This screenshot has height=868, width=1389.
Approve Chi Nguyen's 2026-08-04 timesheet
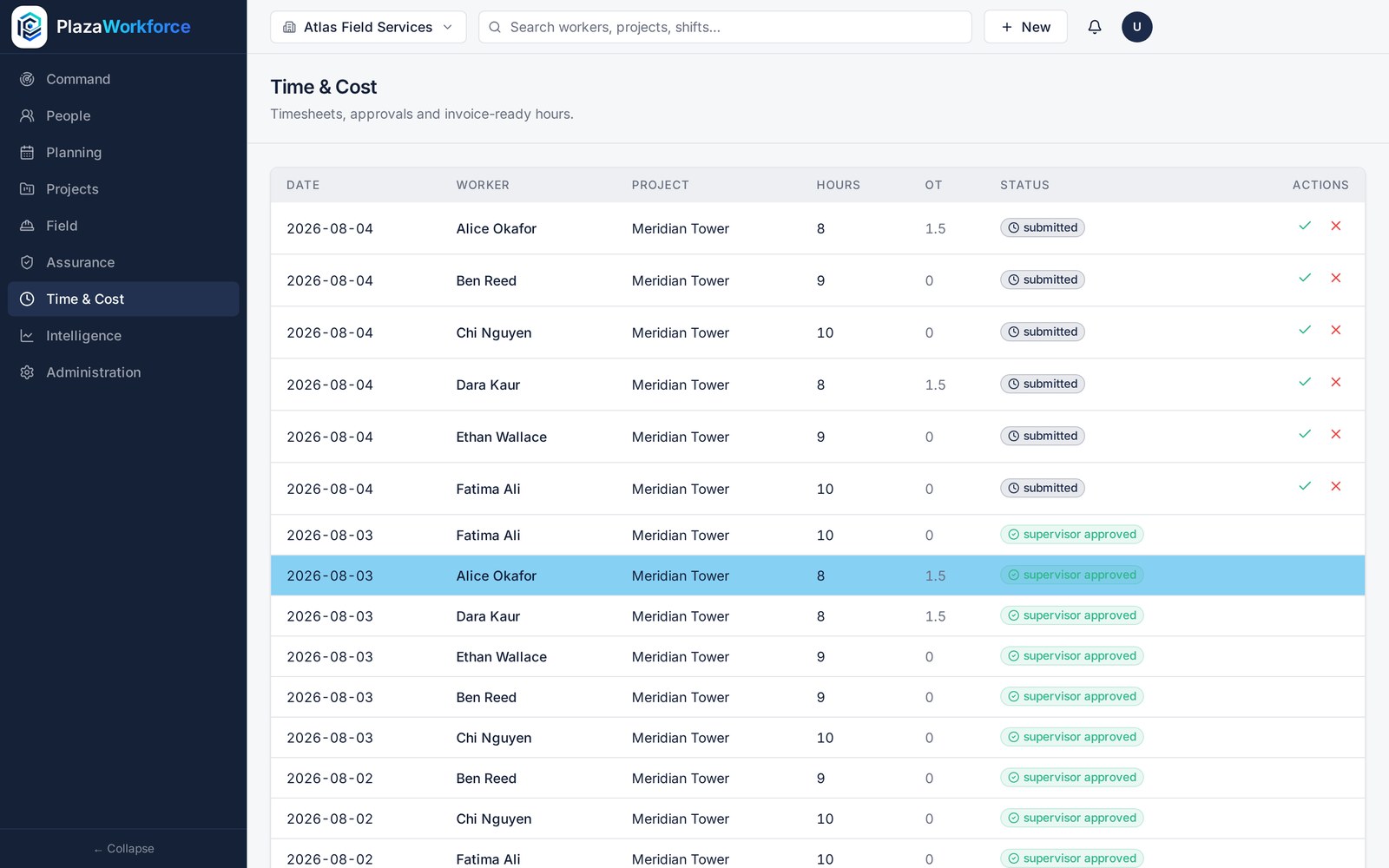coord(1305,330)
